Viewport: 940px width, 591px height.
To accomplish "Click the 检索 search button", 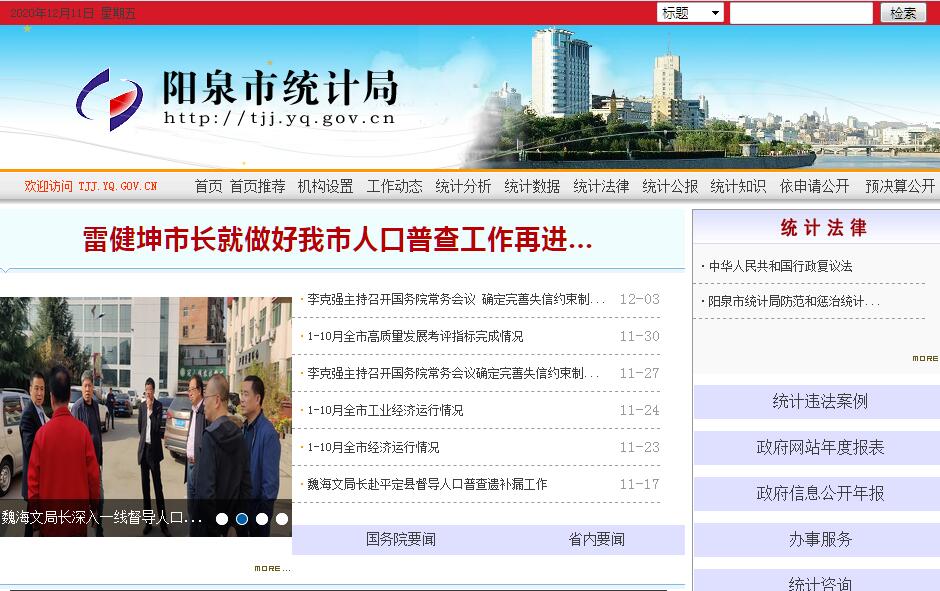I will point(902,13).
